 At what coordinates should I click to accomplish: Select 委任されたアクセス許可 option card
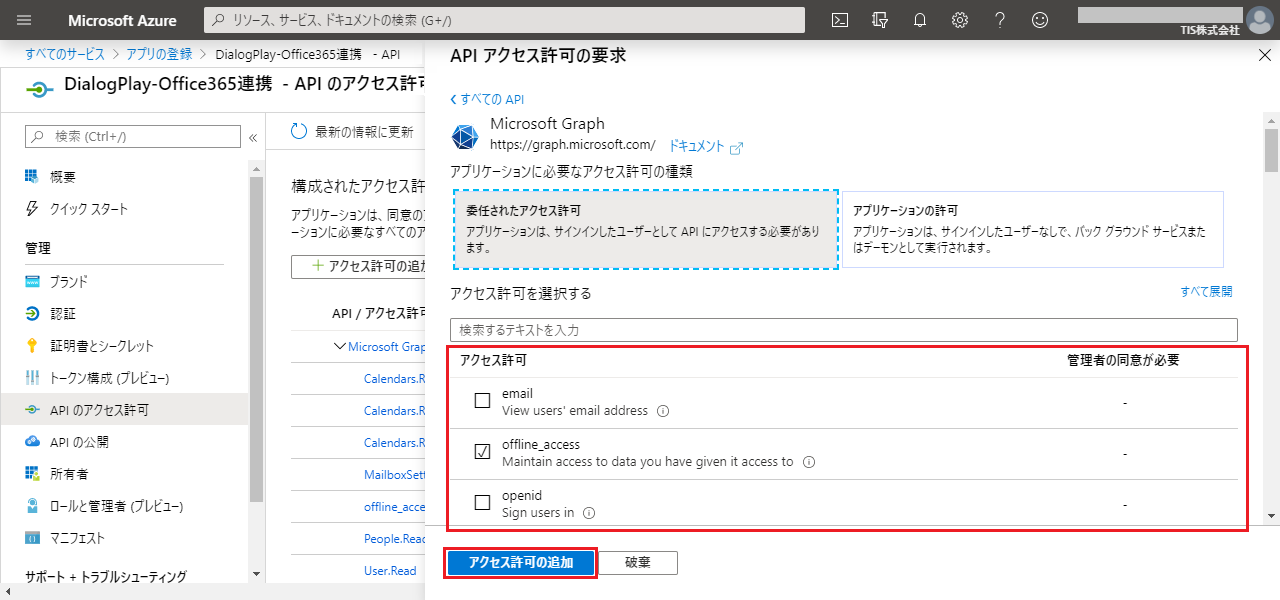[645, 229]
